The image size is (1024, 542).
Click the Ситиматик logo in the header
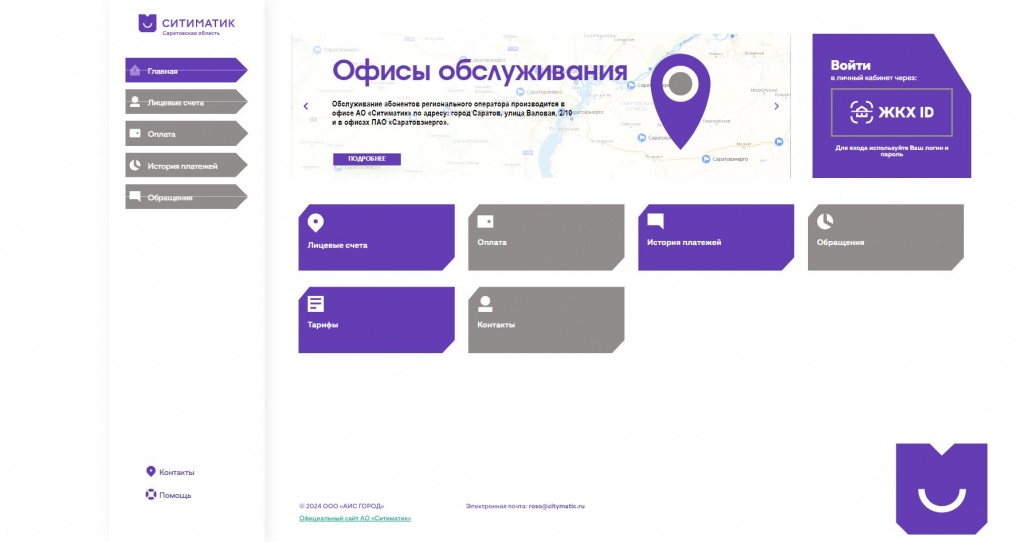(x=186, y=23)
